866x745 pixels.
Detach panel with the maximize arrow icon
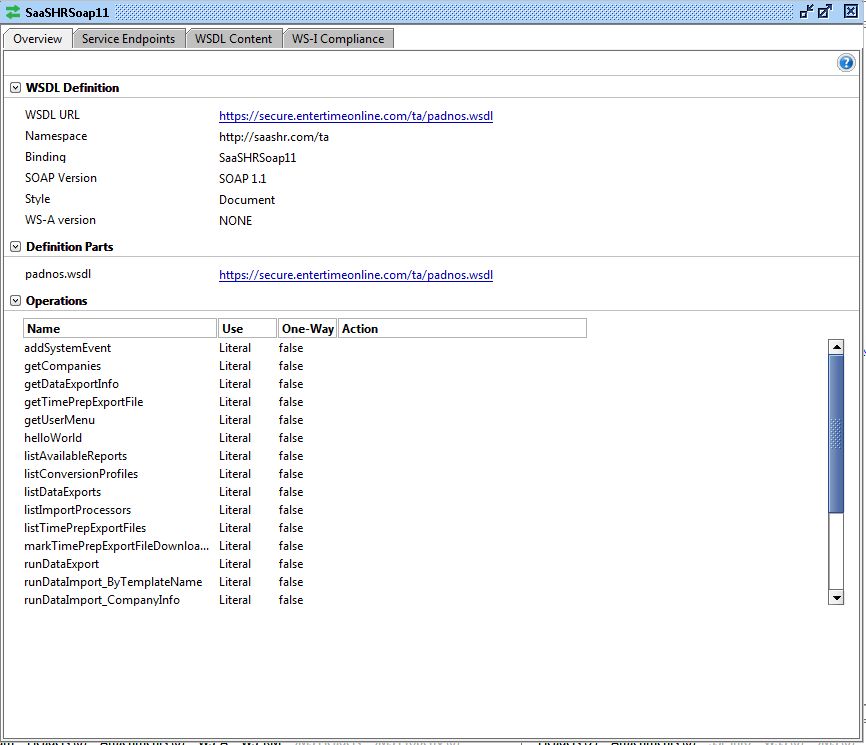click(x=825, y=11)
